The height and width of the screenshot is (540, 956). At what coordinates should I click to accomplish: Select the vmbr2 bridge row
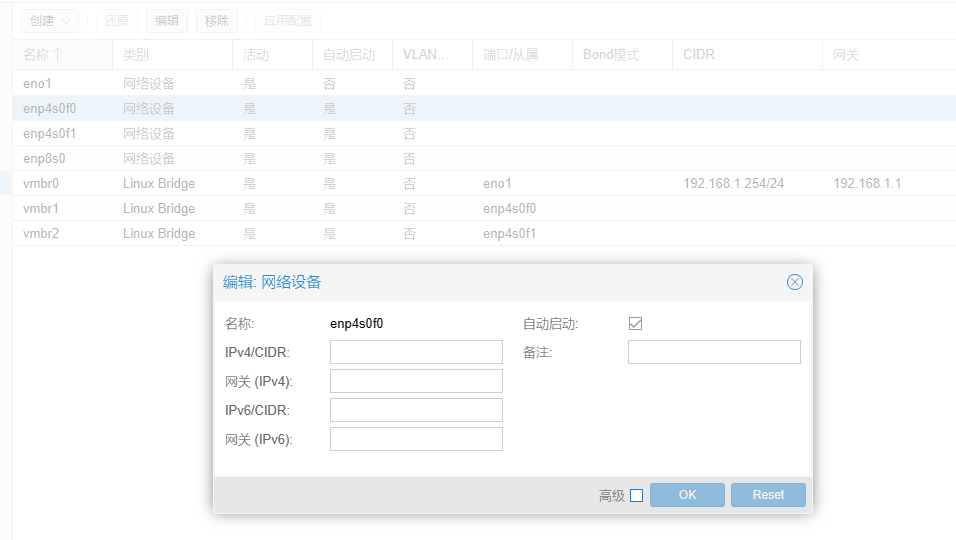(x=485, y=233)
